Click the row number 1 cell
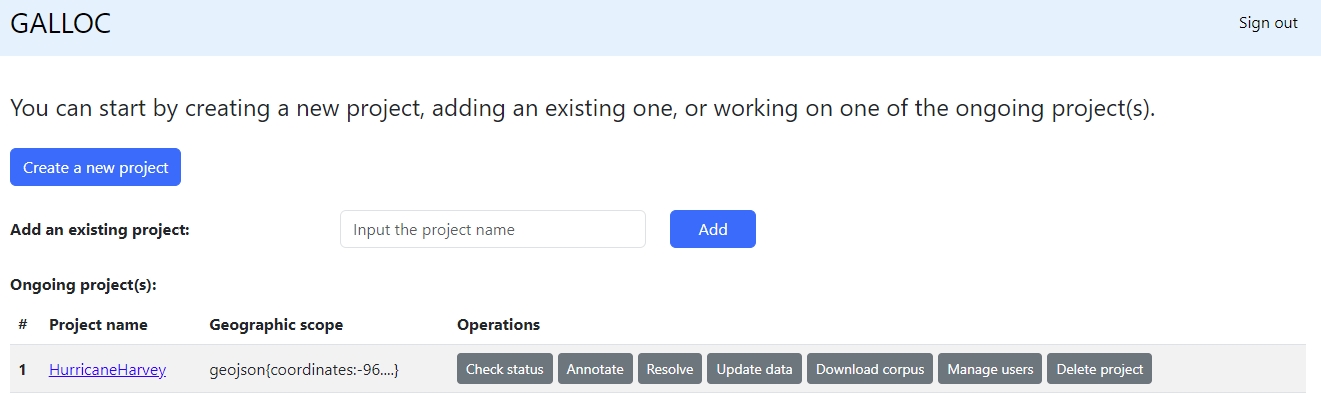 22,369
